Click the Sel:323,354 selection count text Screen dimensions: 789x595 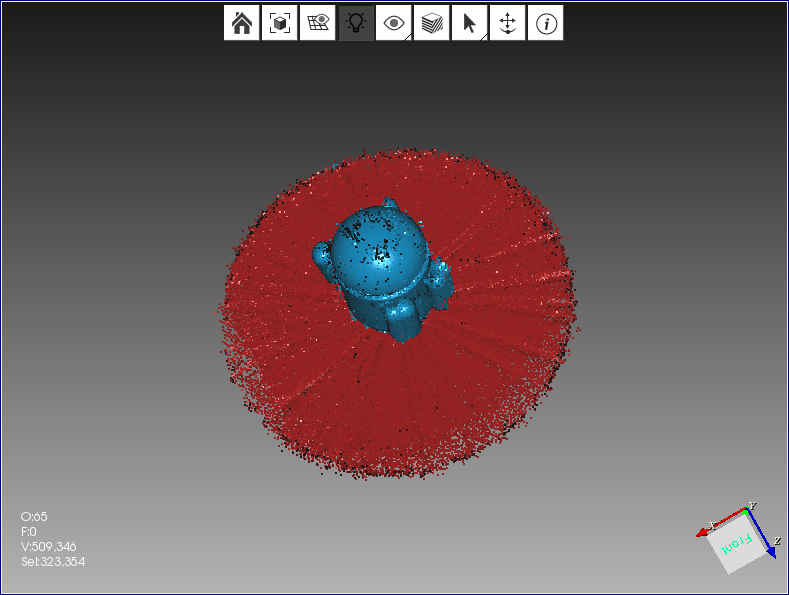click(x=53, y=562)
